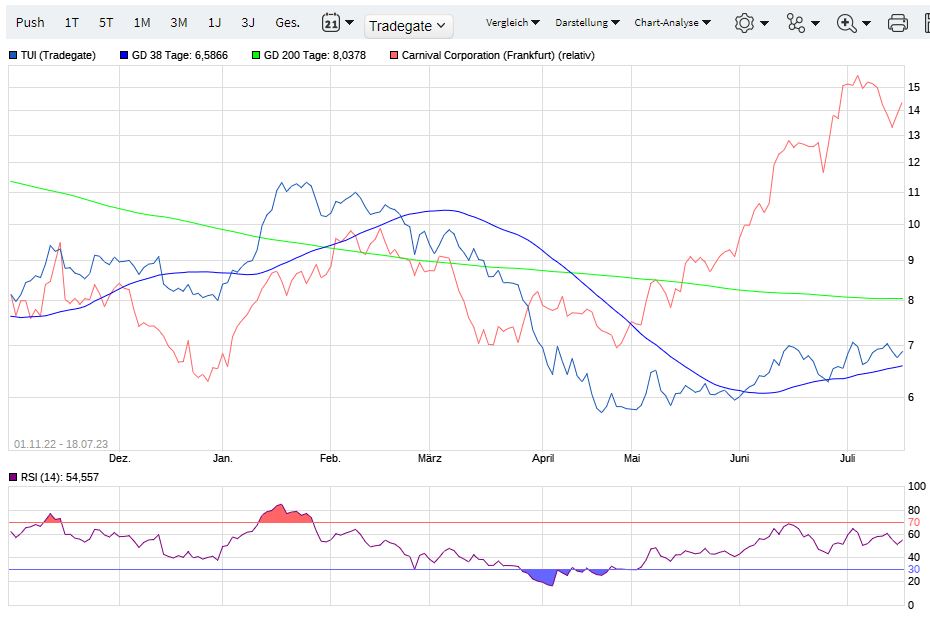The width and height of the screenshot is (930, 622).
Task: Open the share nodes icon
Action: tap(795, 23)
